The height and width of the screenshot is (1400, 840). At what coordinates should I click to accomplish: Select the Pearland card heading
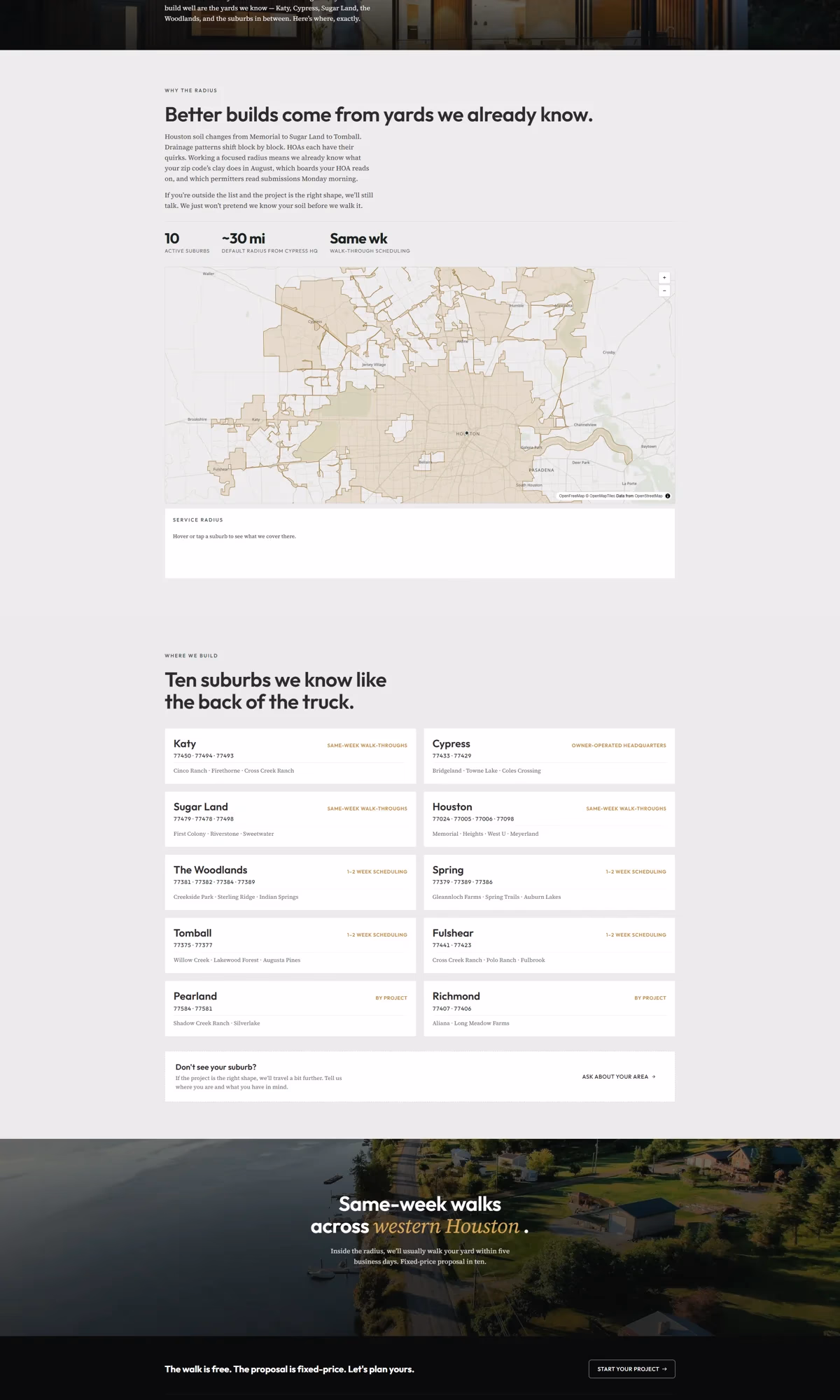(195, 996)
